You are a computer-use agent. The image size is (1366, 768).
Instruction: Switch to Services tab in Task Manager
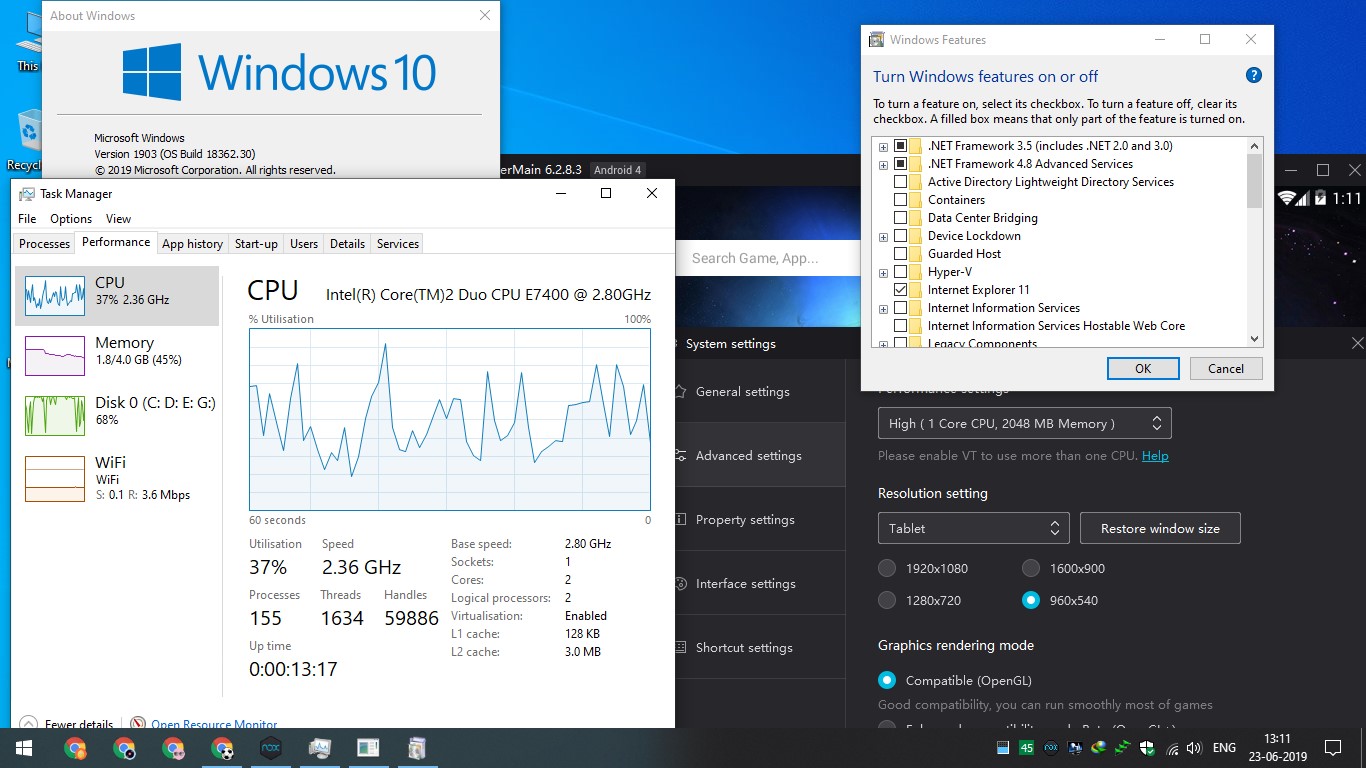398,243
